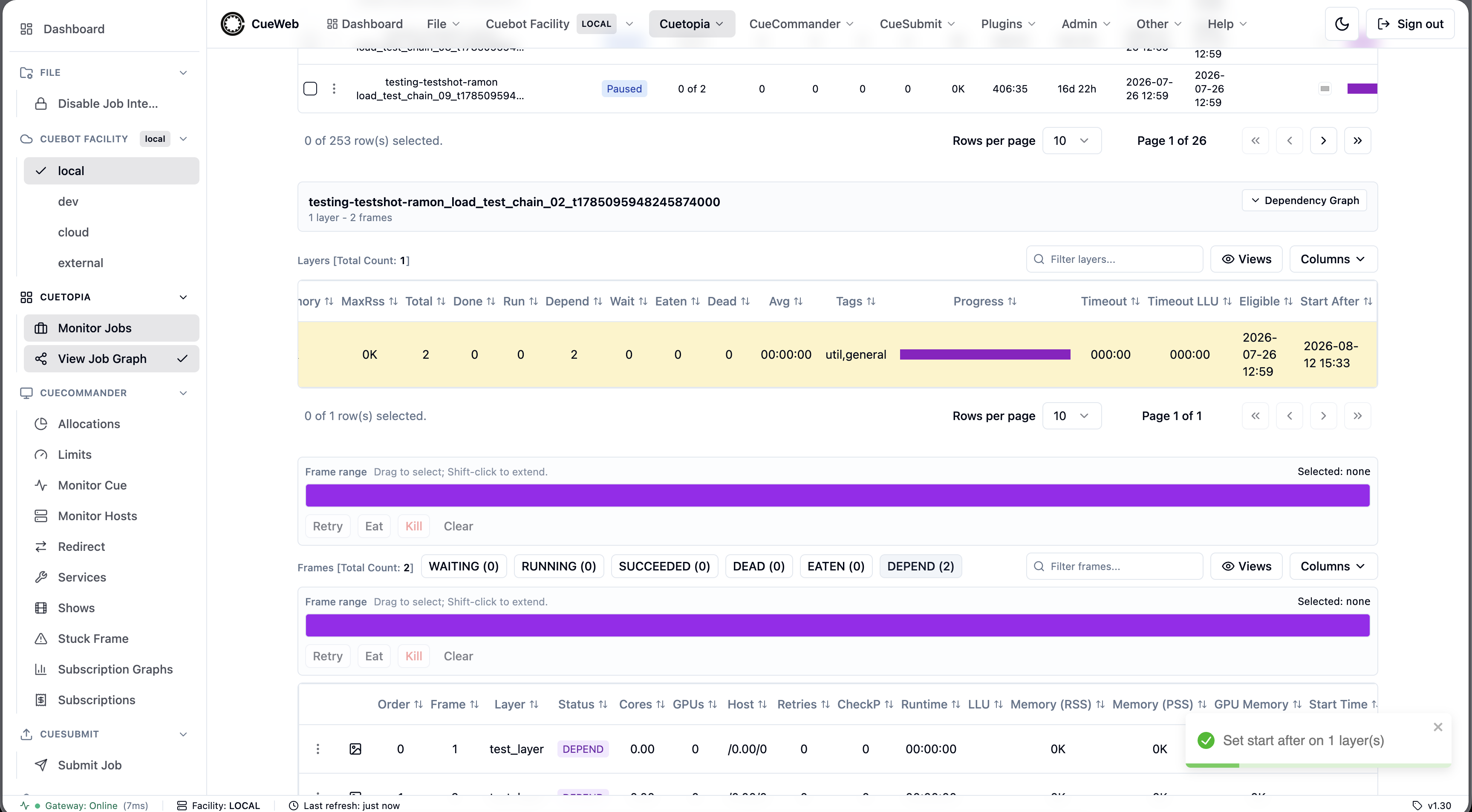Click the layers purple frame range bar
1472x812 pixels.
tap(837, 495)
